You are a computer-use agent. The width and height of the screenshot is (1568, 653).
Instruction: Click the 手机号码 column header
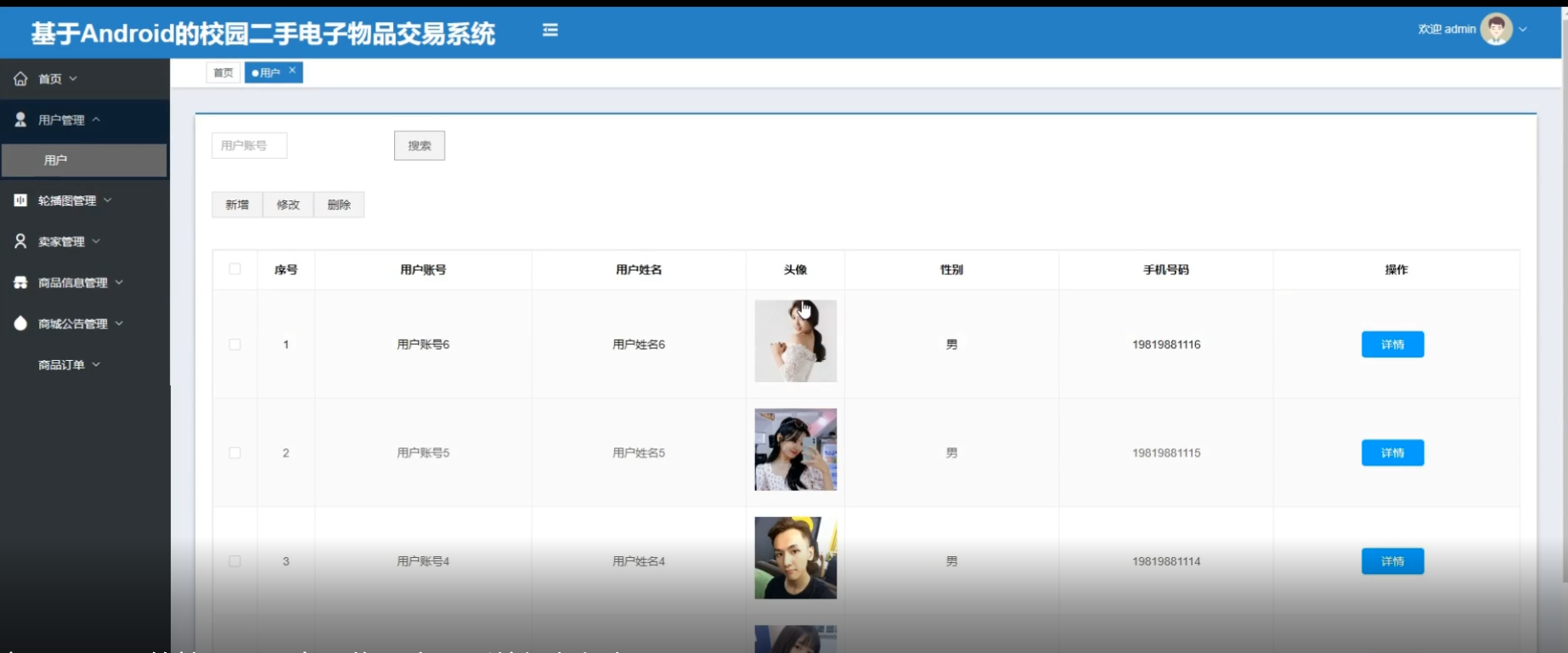coord(1166,270)
